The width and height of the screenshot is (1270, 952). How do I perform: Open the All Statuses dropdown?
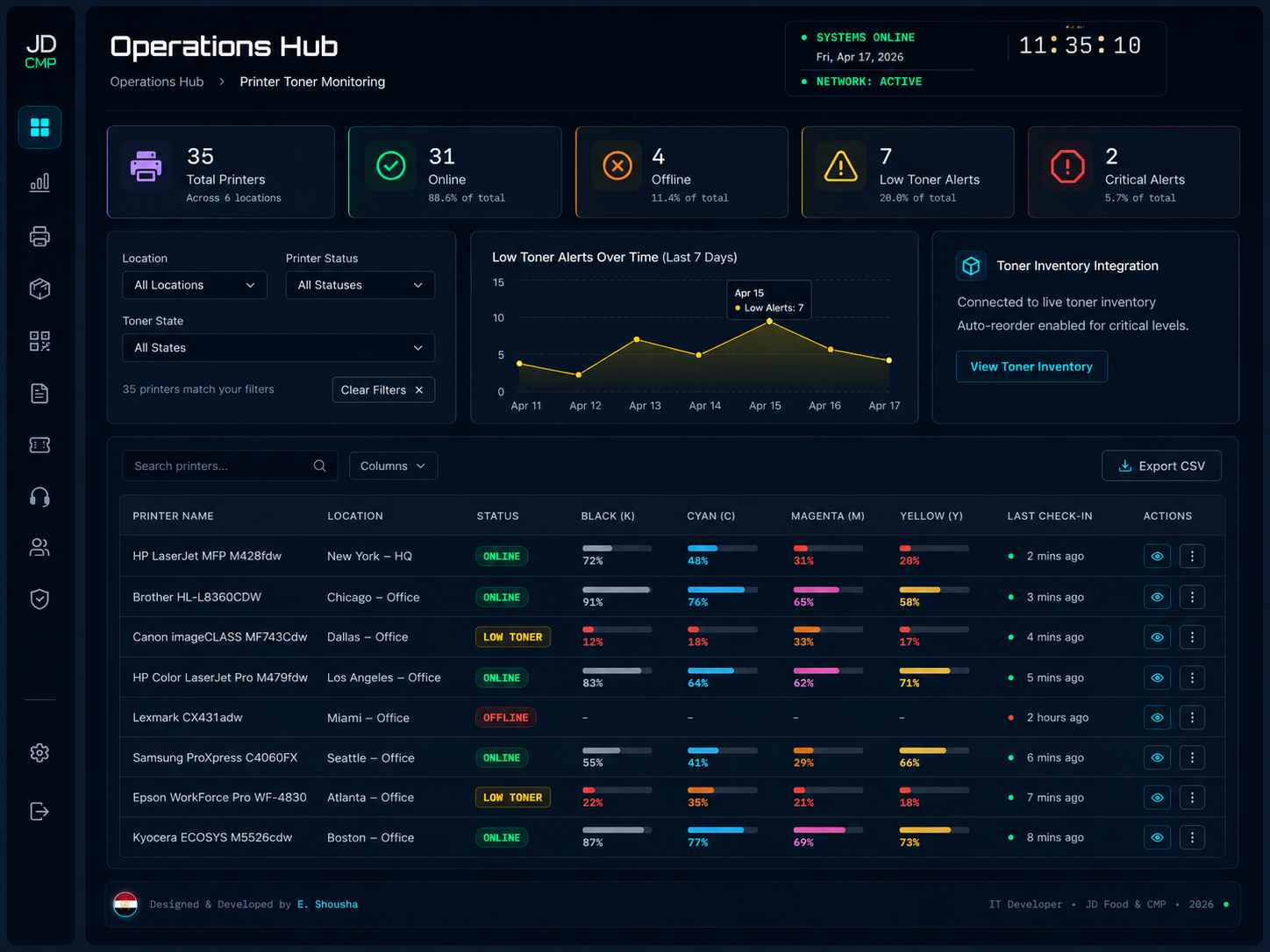[360, 285]
